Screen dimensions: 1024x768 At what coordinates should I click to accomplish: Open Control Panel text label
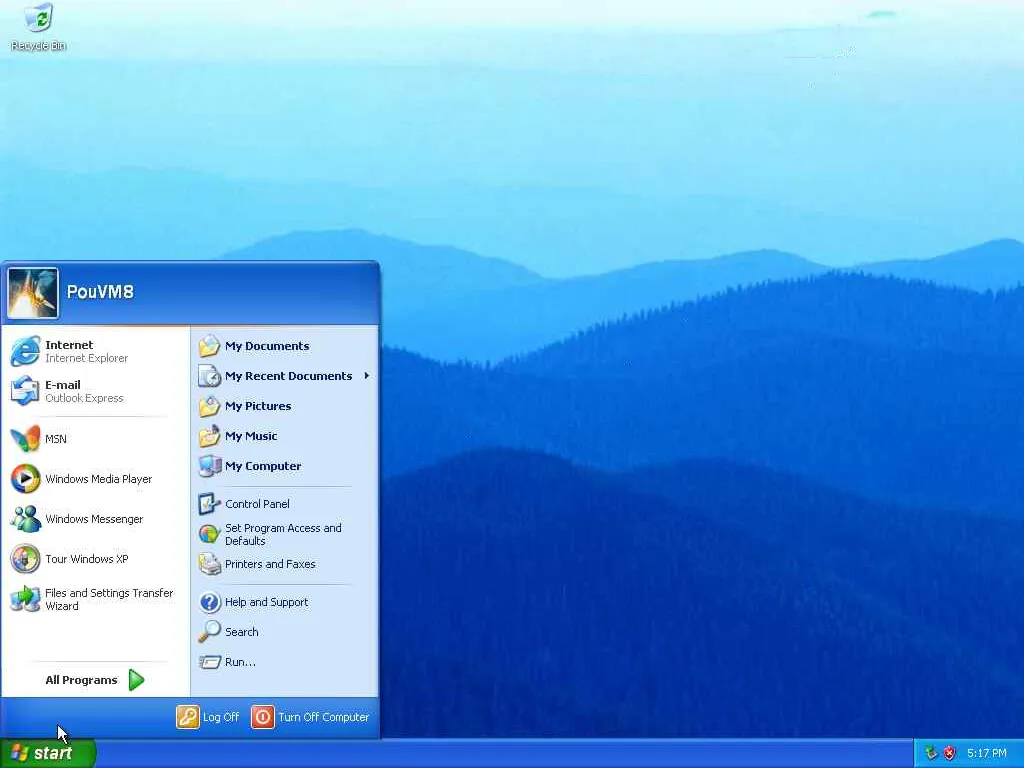(x=257, y=504)
